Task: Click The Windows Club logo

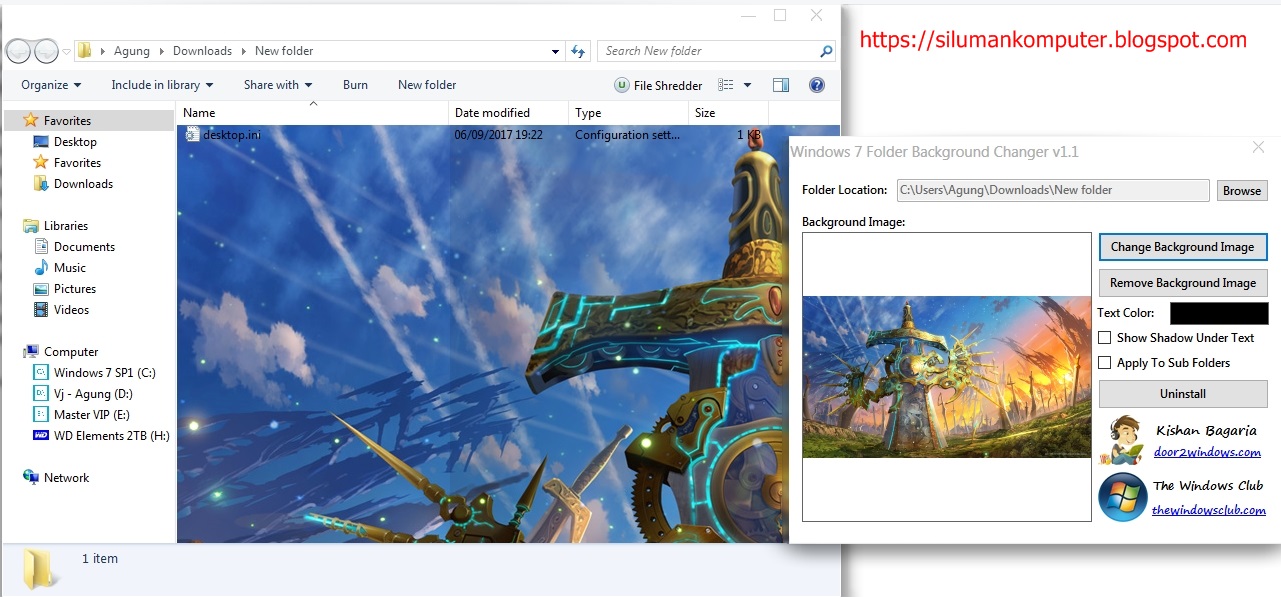Action: pos(1122,497)
